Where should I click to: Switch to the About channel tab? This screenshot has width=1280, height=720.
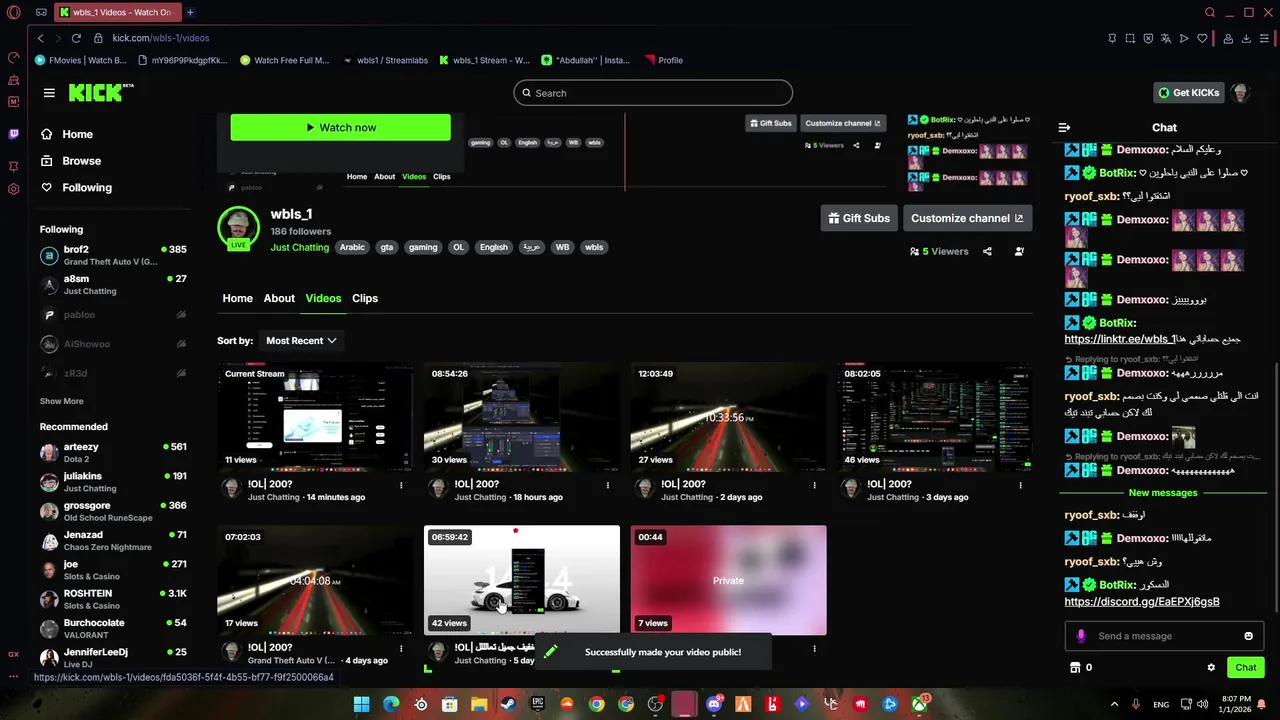click(x=279, y=298)
